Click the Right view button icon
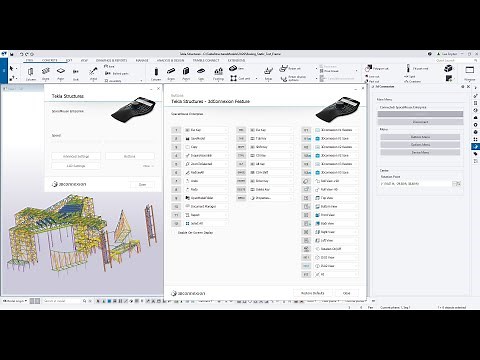 306,232
